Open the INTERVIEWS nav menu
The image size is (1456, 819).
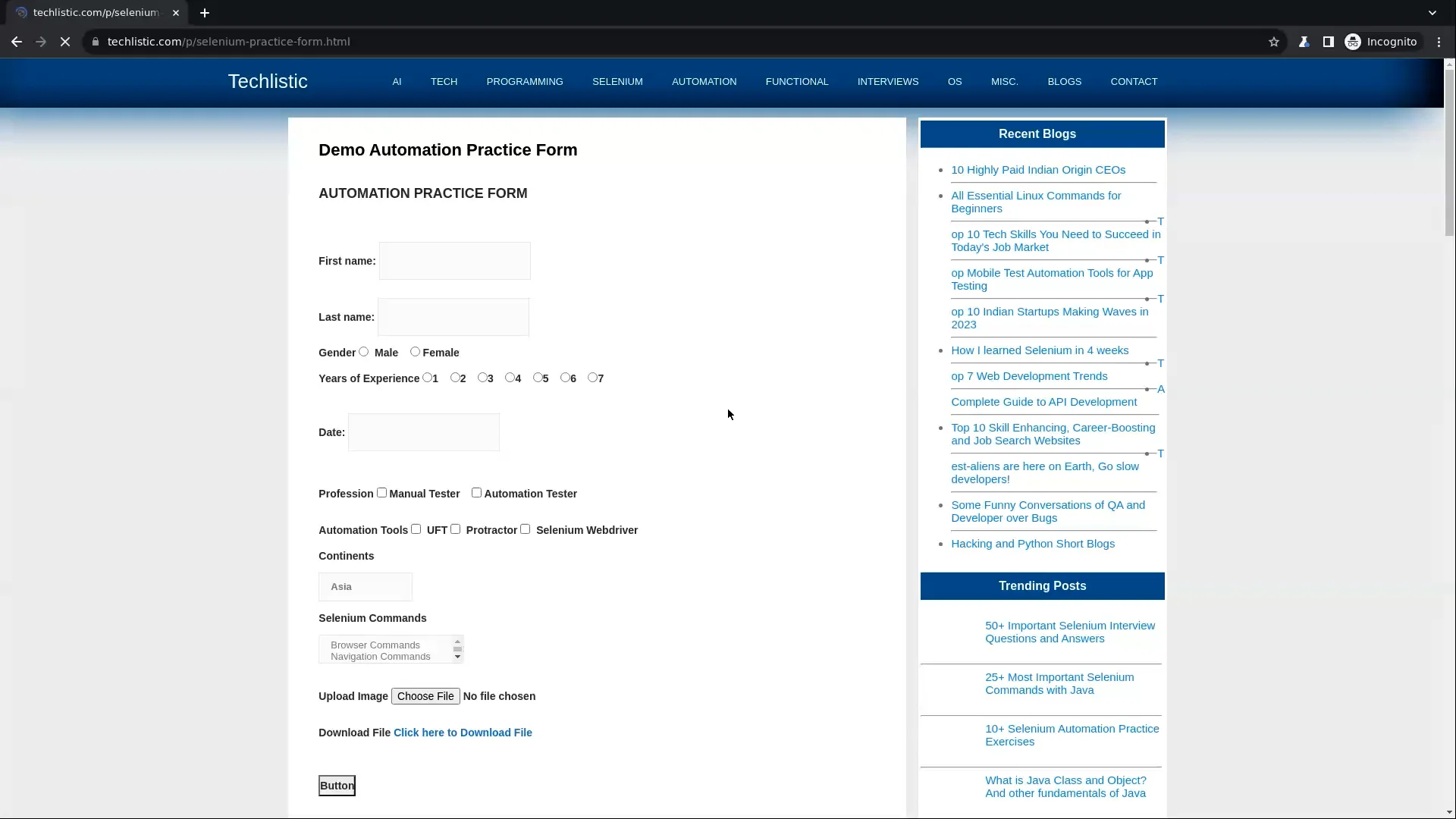[x=888, y=82]
